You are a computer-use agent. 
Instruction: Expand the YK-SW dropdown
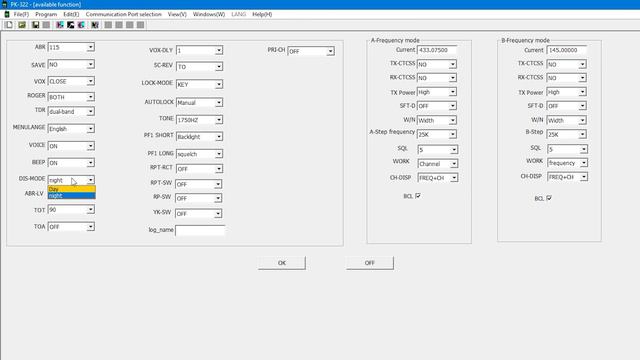click(218, 213)
